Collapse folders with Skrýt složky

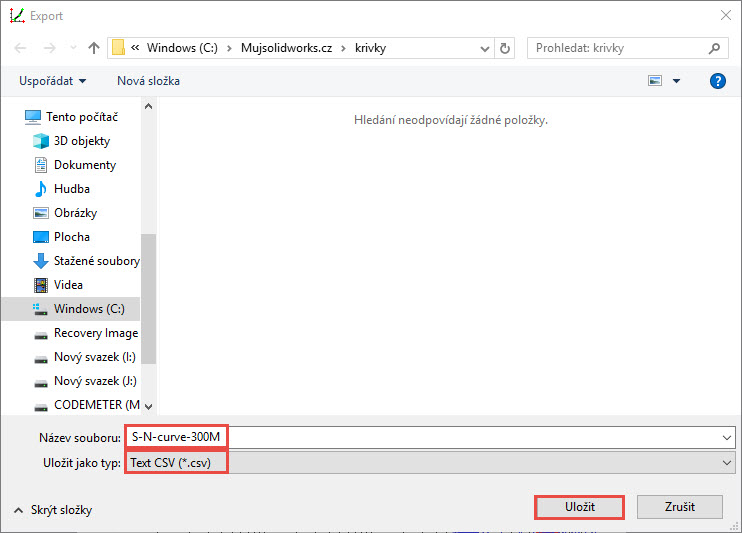53,510
